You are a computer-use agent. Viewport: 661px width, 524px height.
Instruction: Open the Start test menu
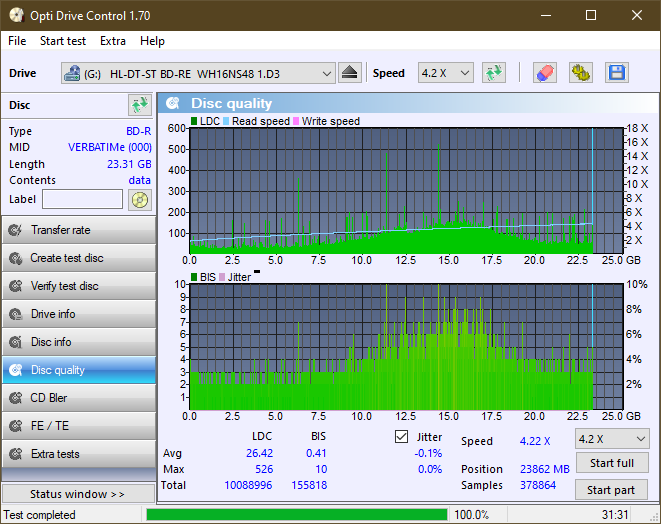[63, 41]
